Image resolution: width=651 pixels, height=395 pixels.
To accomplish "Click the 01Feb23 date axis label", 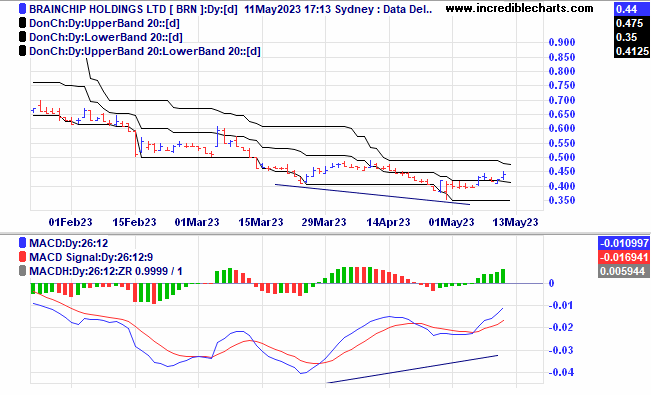I will coord(71,222).
